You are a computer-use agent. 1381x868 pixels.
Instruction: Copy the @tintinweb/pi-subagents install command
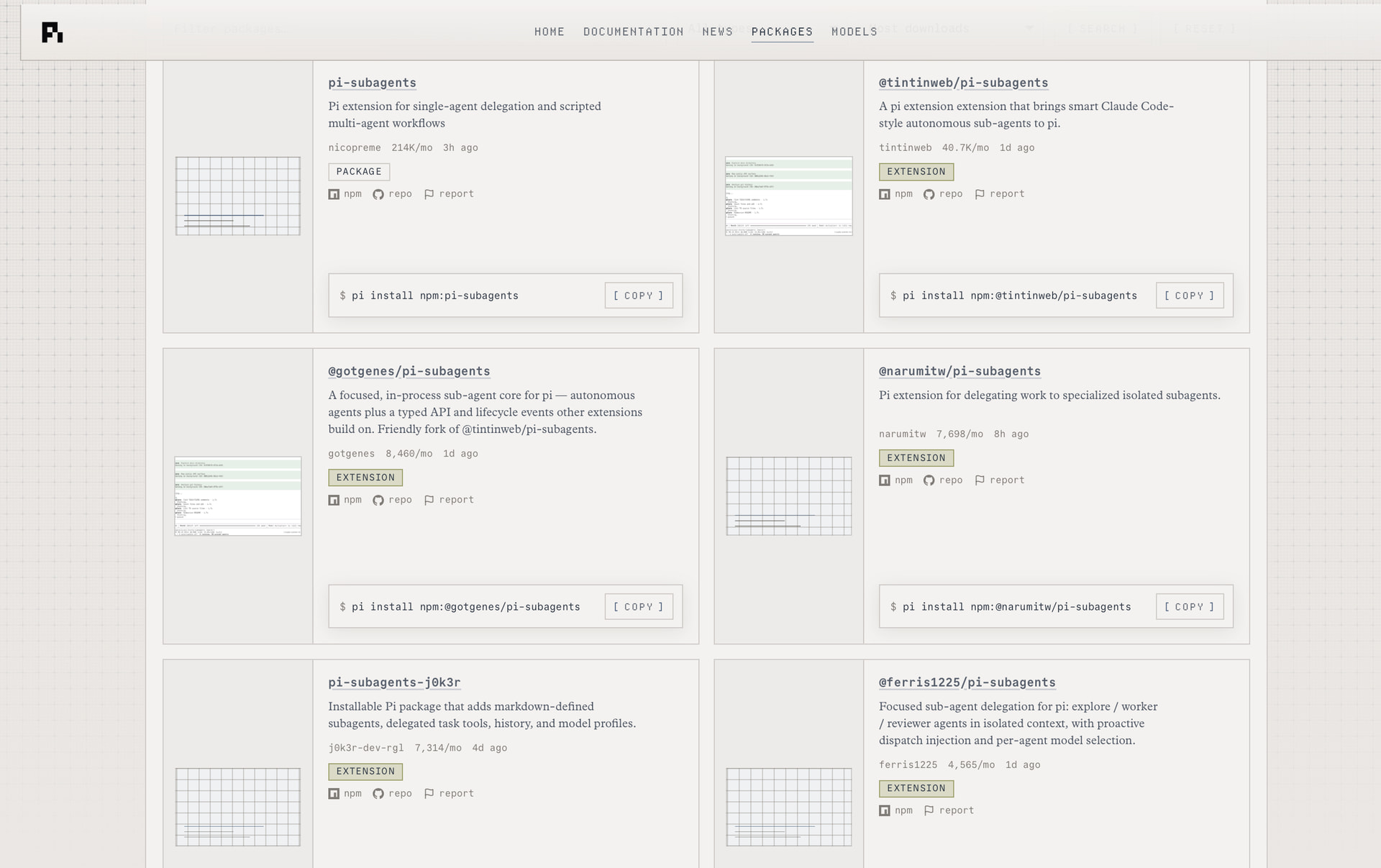1190,296
